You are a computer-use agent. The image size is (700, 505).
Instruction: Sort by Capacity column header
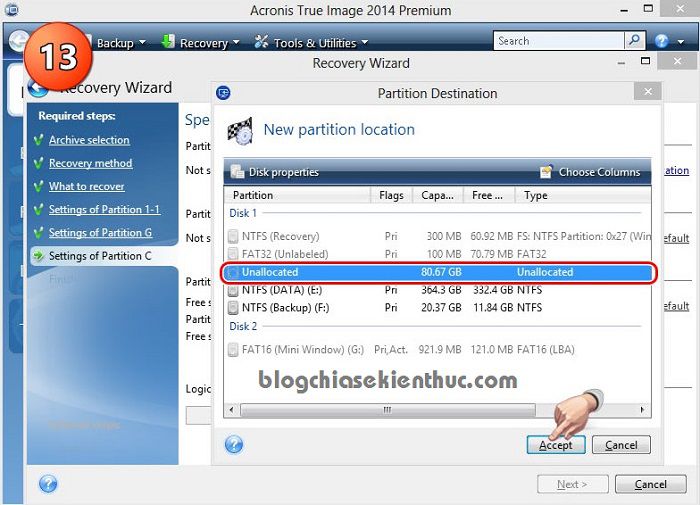pos(438,195)
